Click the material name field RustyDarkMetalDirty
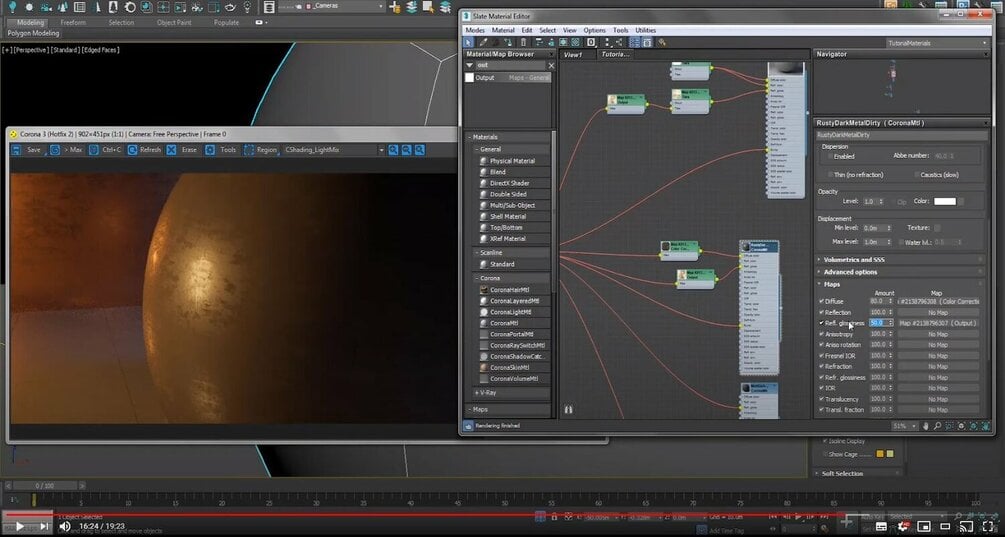Viewport: 1005px width, 537px height. 902,135
